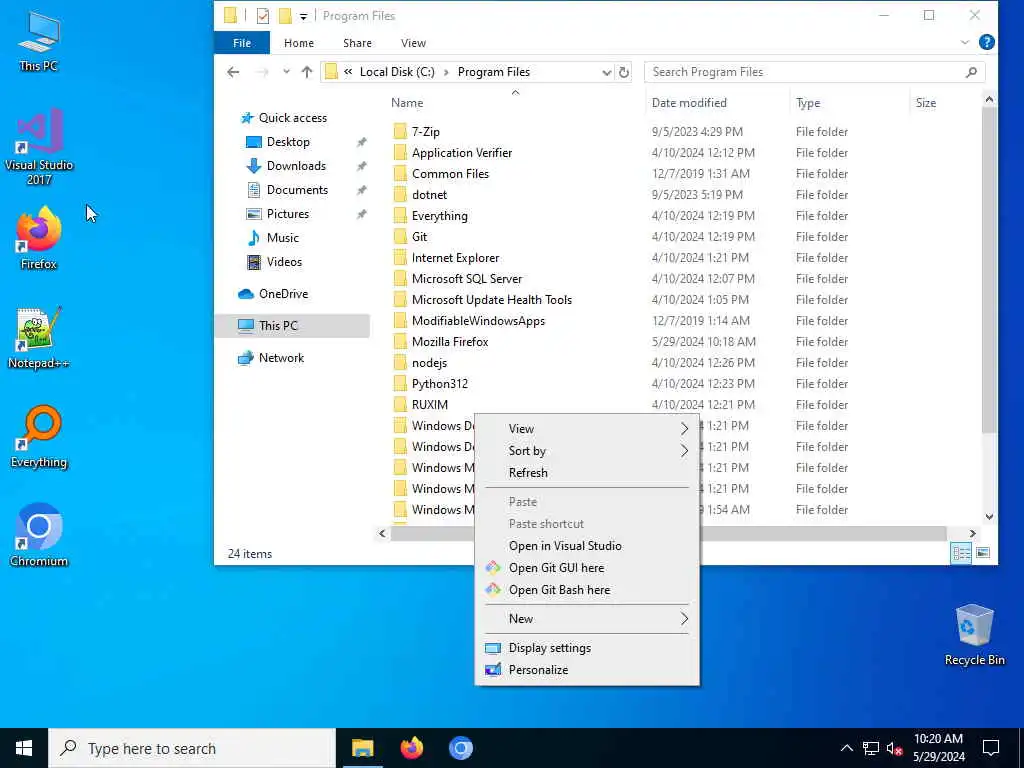Image resolution: width=1024 pixels, height=768 pixels.
Task: Click New folder icon in the quick access toolbar
Action: tap(285, 16)
